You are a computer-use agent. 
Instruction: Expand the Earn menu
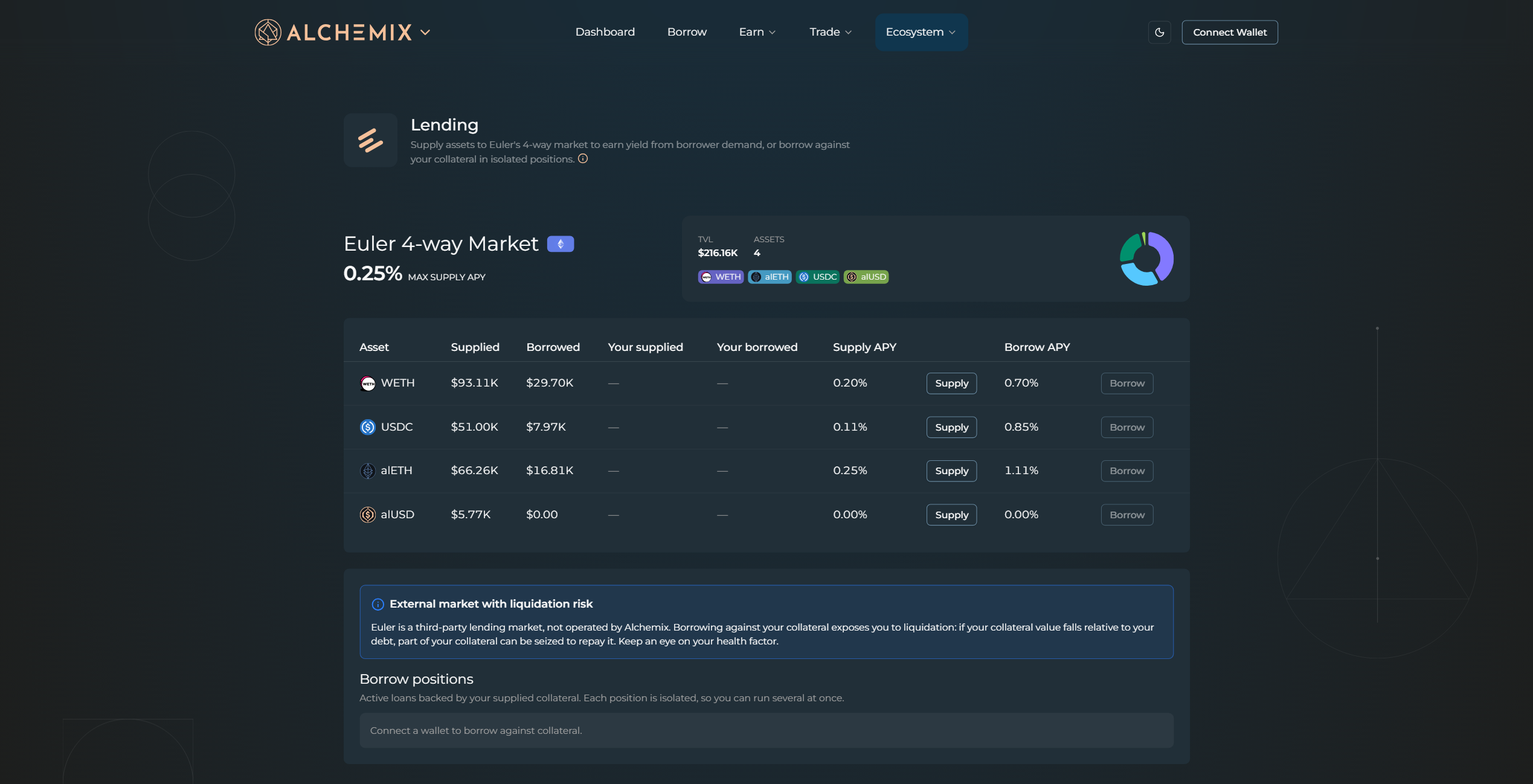(757, 32)
